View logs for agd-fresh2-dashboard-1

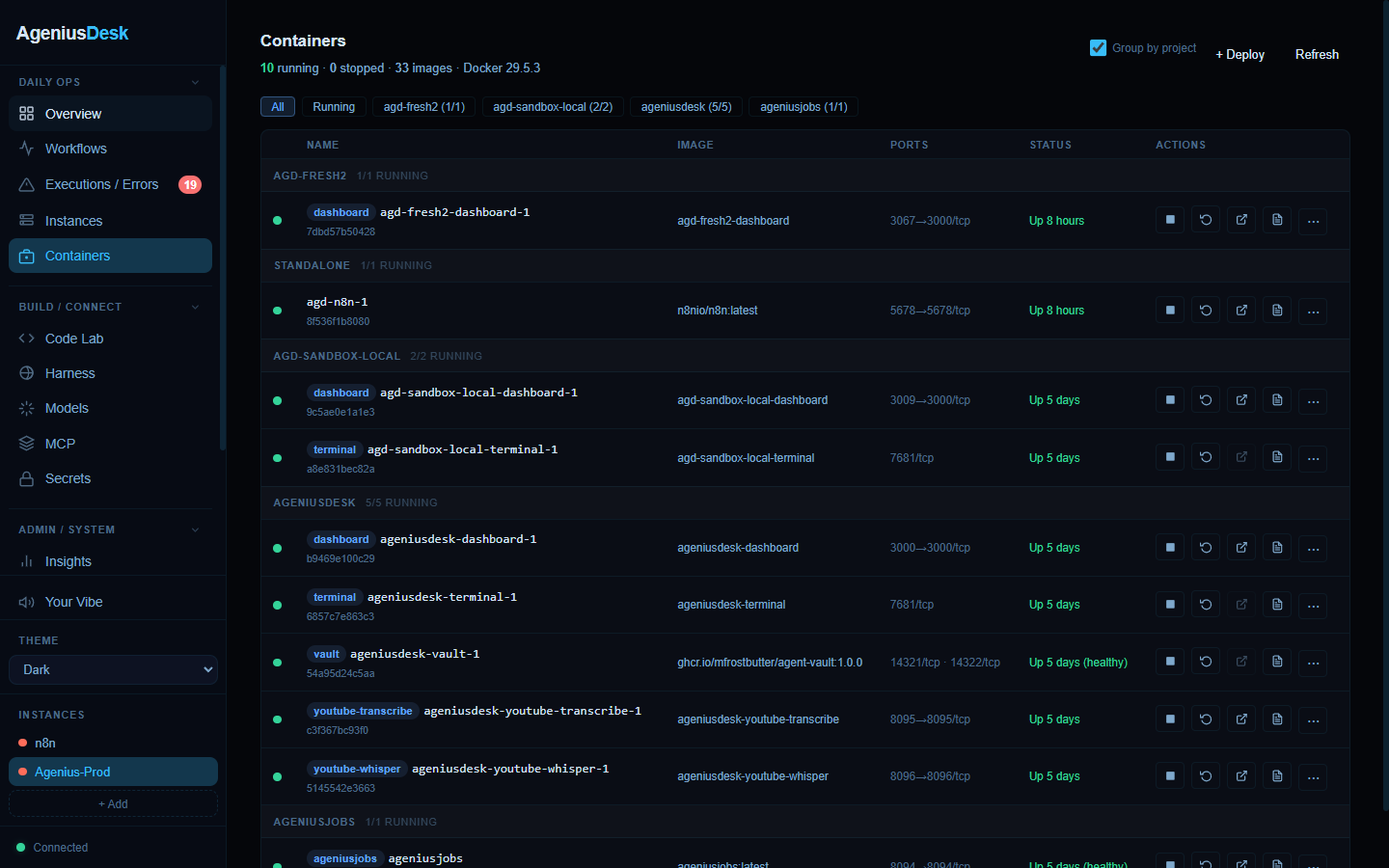point(1277,220)
